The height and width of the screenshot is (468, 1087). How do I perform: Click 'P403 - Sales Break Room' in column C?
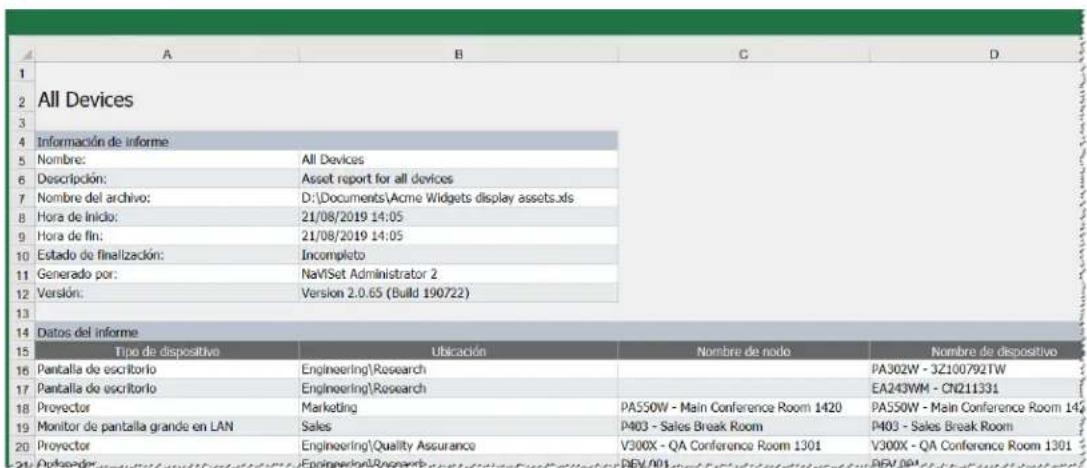point(743,428)
